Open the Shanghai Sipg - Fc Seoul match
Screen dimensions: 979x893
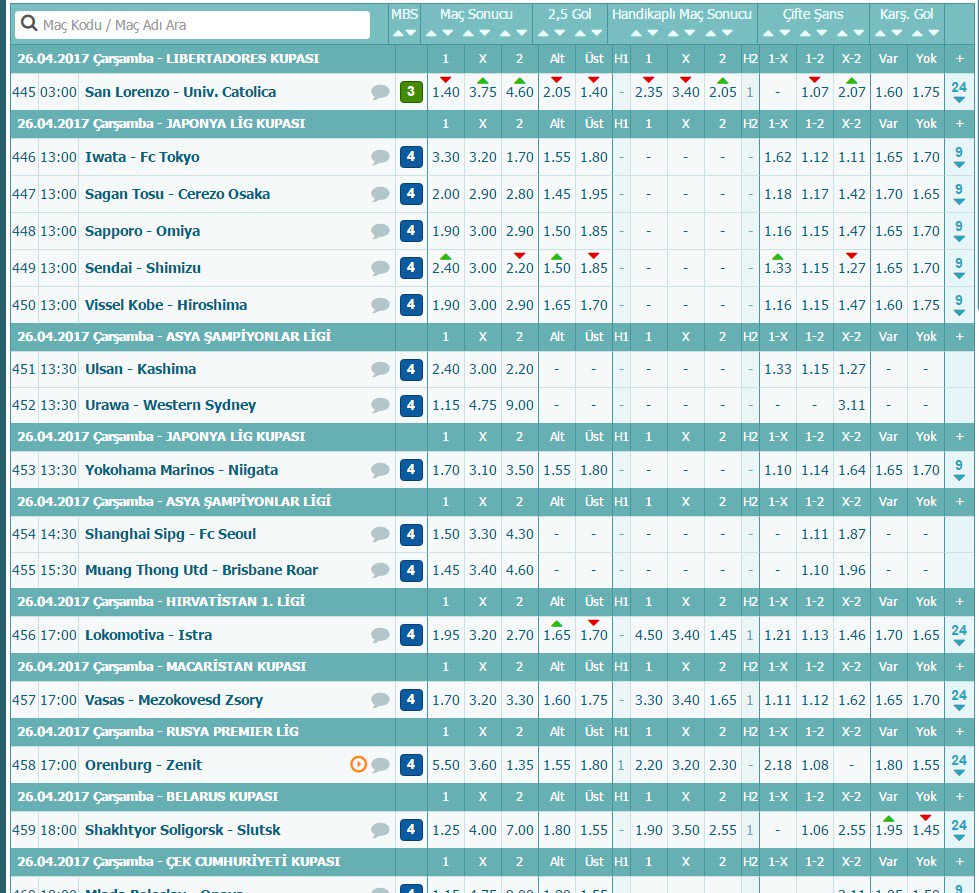pos(170,535)
